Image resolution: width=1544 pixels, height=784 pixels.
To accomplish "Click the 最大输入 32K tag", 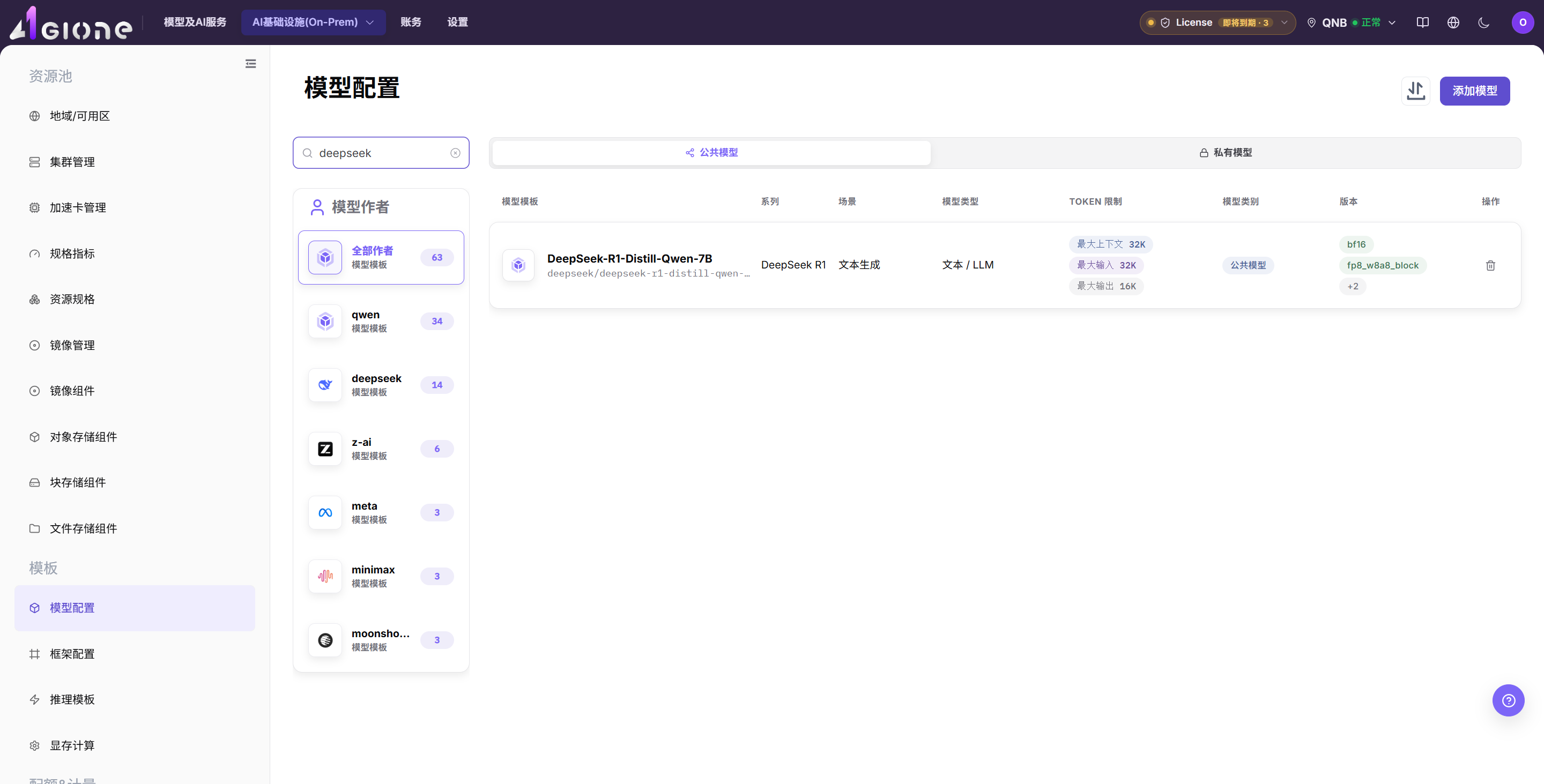I will (x=1106, y=265).
